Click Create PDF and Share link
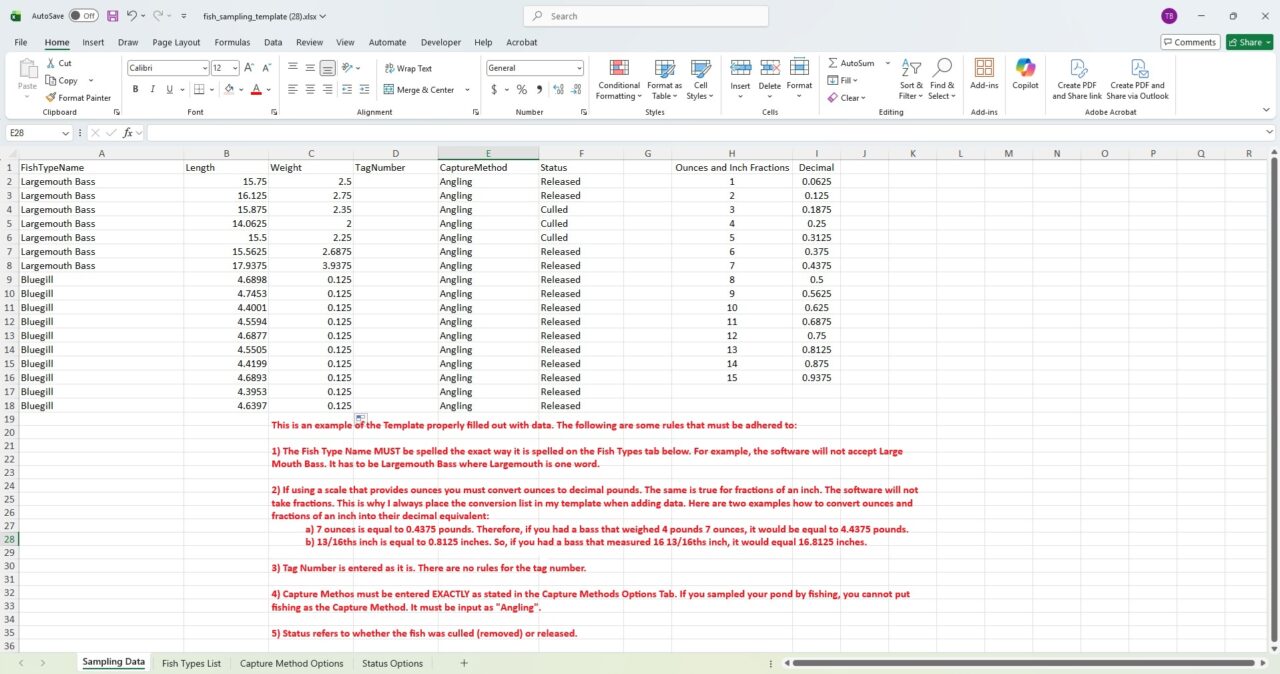Screen dimensions: 1280x674 pos(1077,80)
